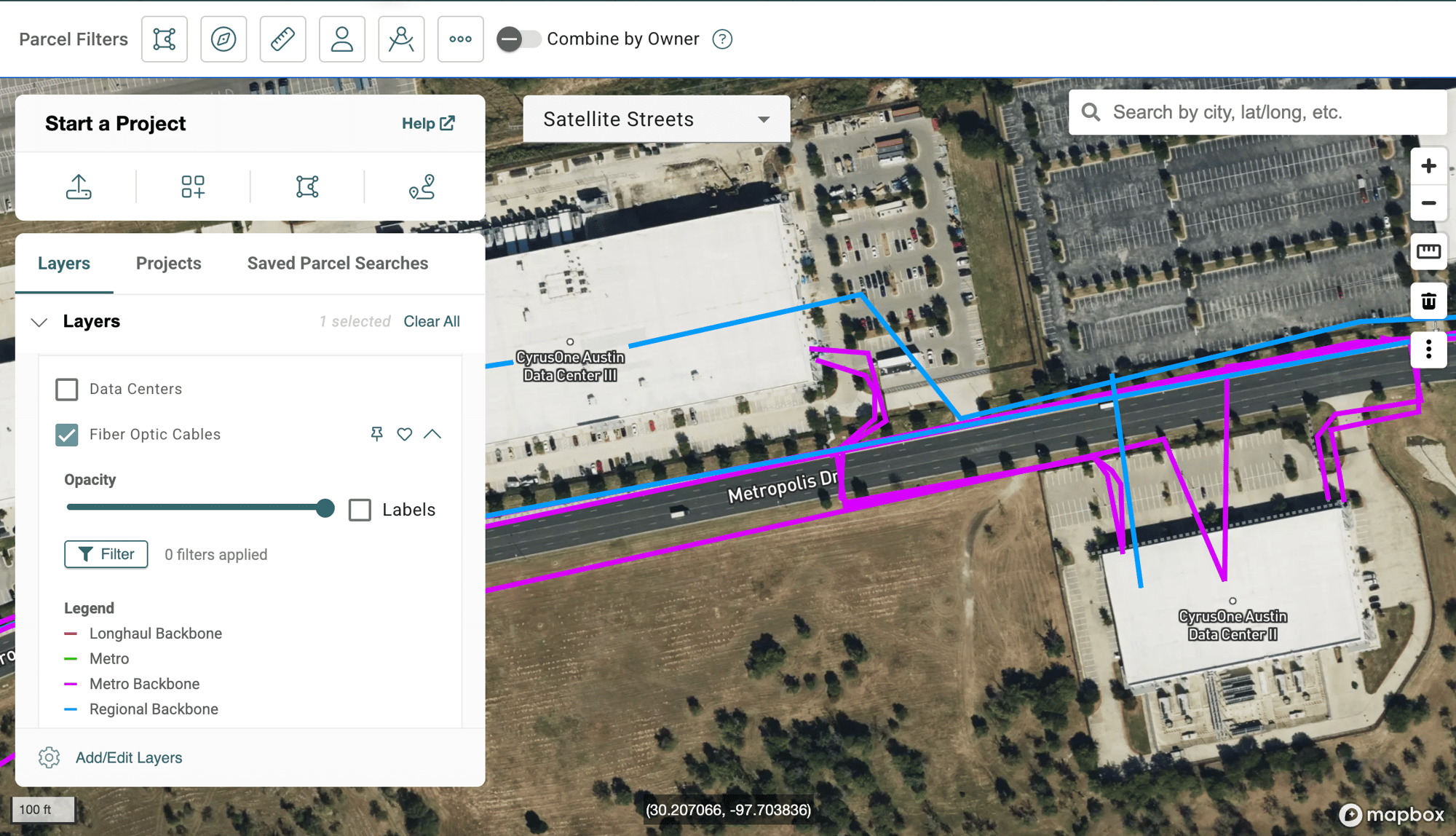Favorite the Fiber Optic Cables layer
This screenshot has height=836, width=1456.
click(405, 434)
